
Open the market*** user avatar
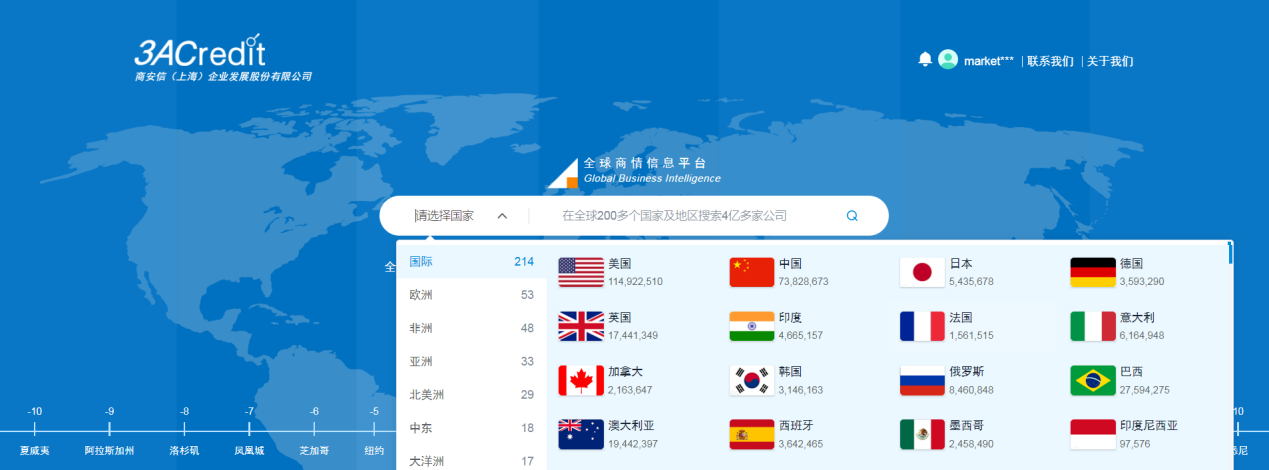coord(947,60)
